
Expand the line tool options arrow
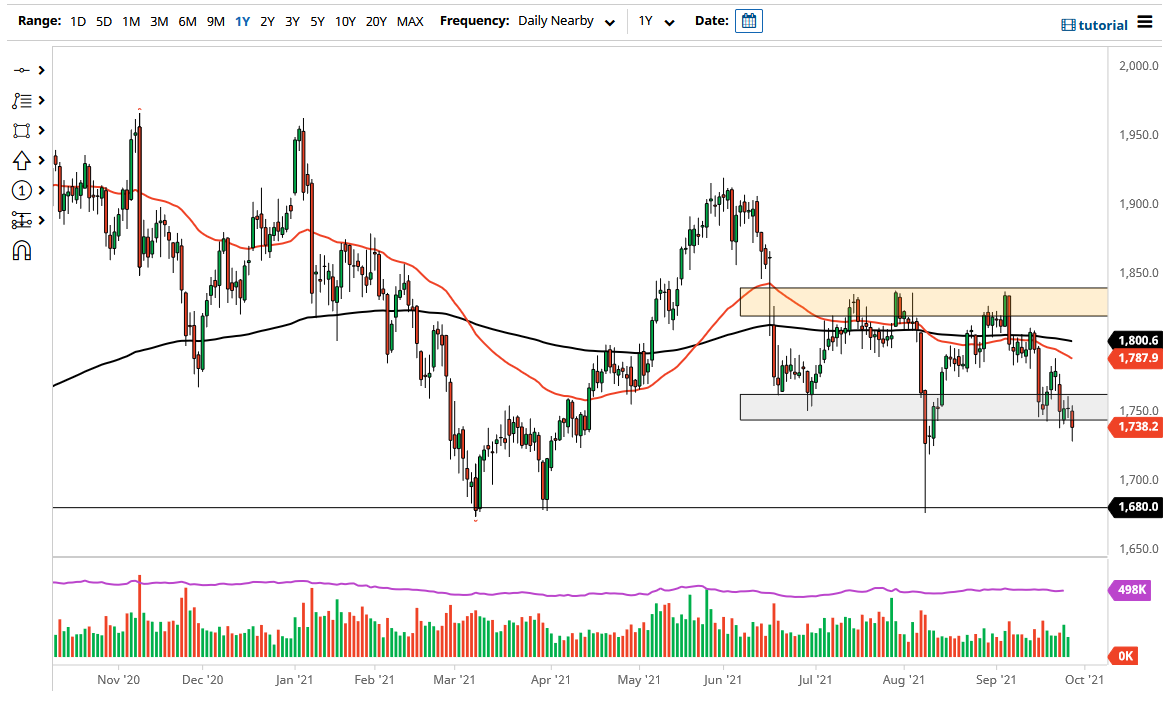pos(42,70)
